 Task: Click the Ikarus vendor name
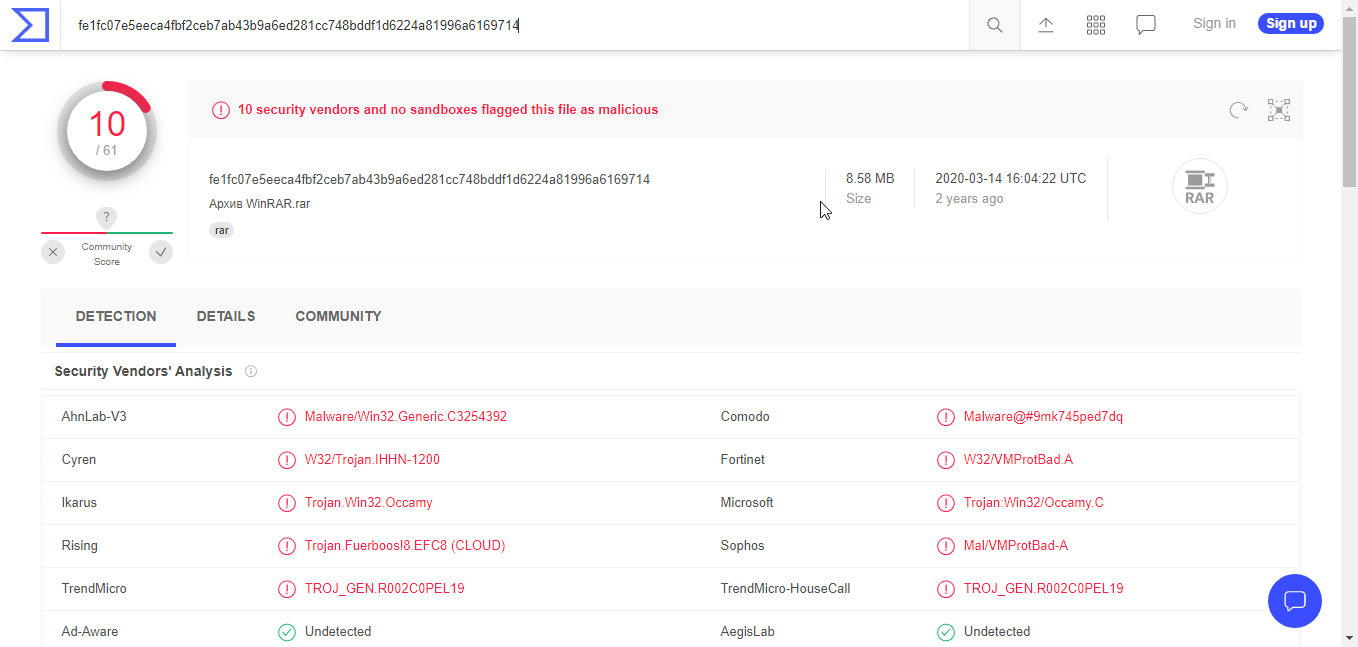tap(79, 503)
